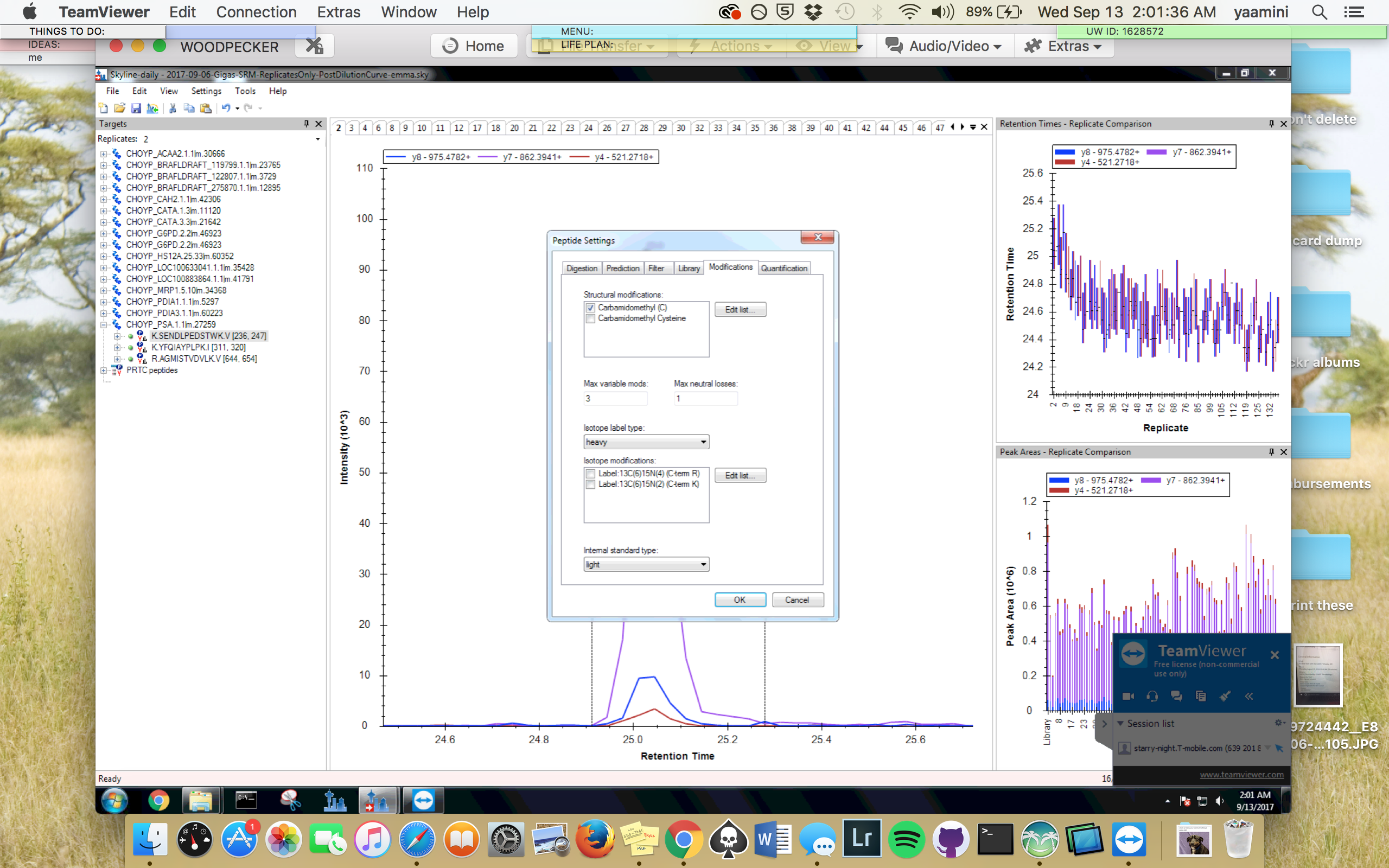1389x868 pixels.
Task: Click Max variable mods input field
Action: [x=615, y=398]
